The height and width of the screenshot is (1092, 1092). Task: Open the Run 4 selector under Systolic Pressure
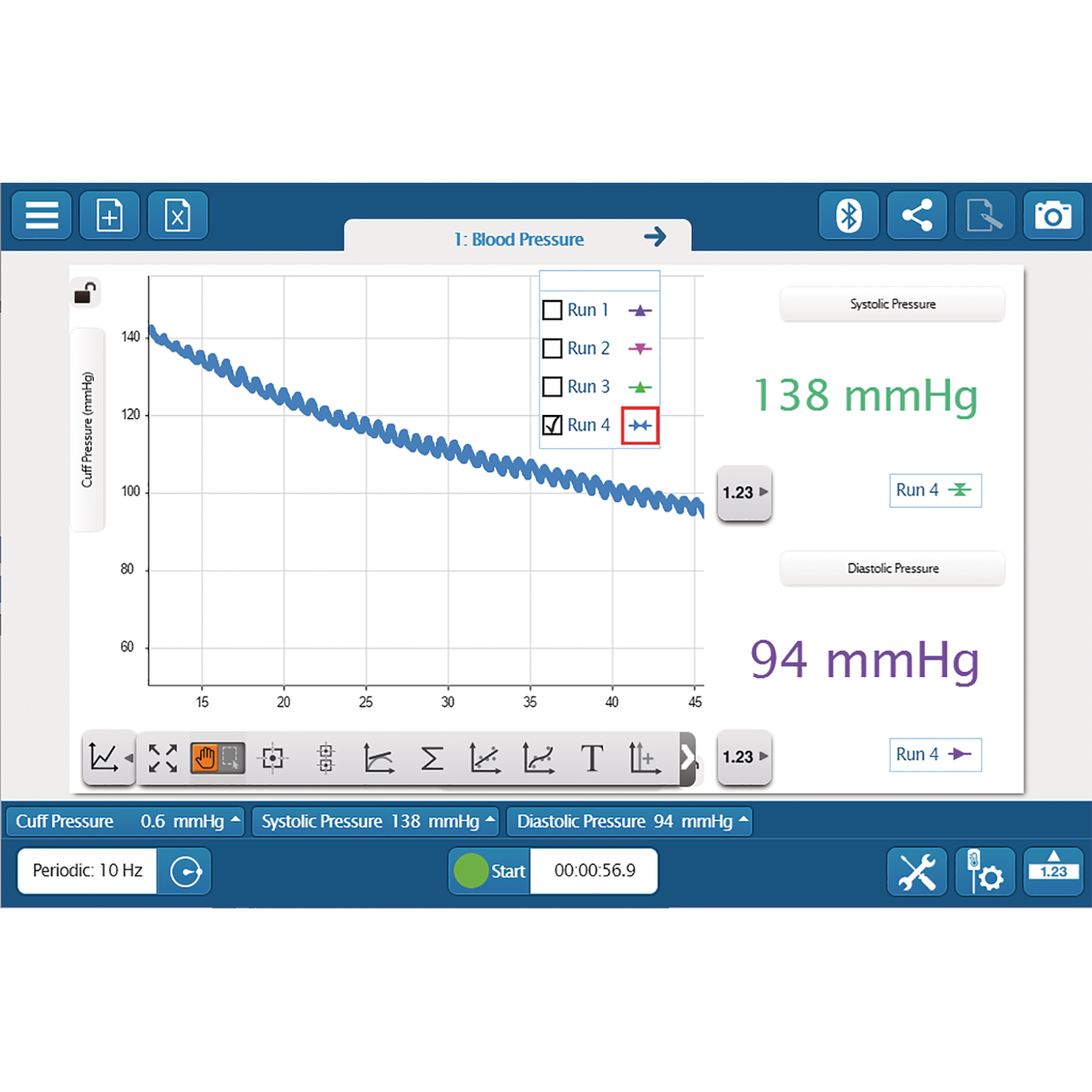(x=935, y=491)
